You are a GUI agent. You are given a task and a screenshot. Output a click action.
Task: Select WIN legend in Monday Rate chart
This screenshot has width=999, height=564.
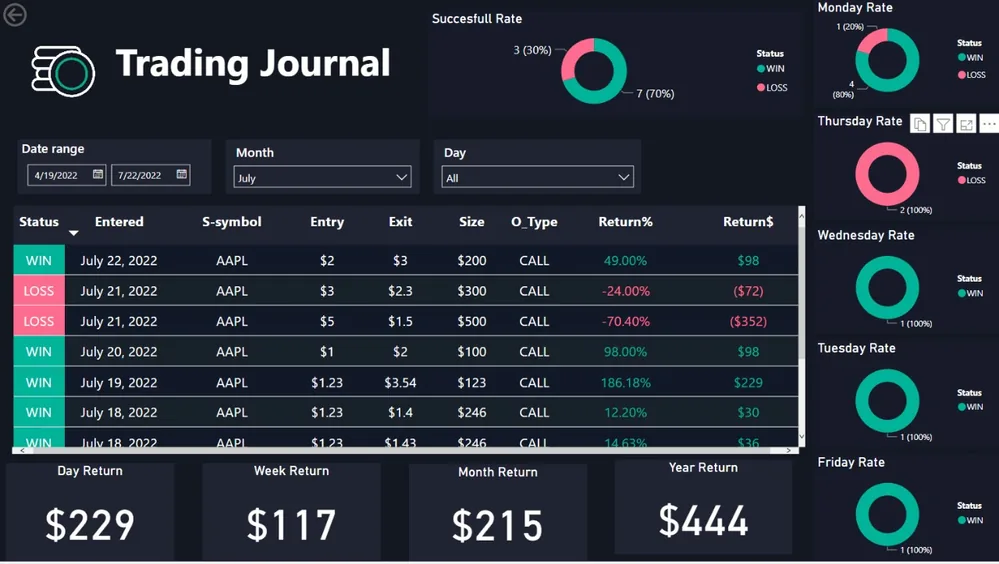pyautogui.click(x=970, y=57)
